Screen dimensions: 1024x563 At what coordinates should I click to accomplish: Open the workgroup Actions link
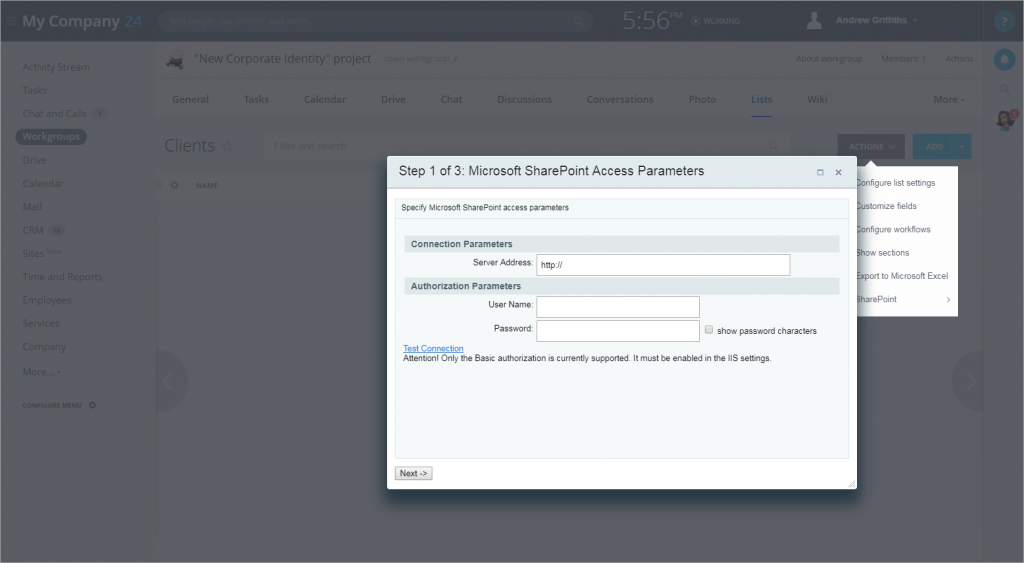pos(959,59)
